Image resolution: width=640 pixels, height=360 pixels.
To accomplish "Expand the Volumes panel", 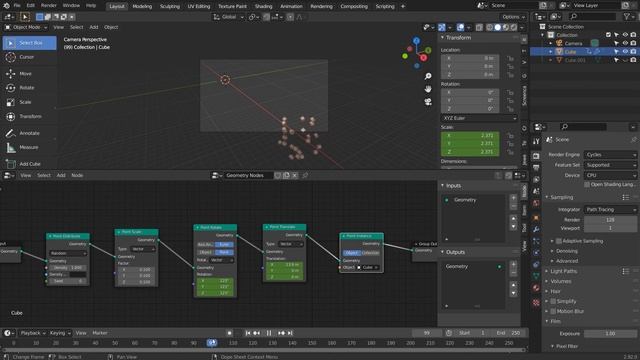I will pyautogui.click(x=560, y=282).
